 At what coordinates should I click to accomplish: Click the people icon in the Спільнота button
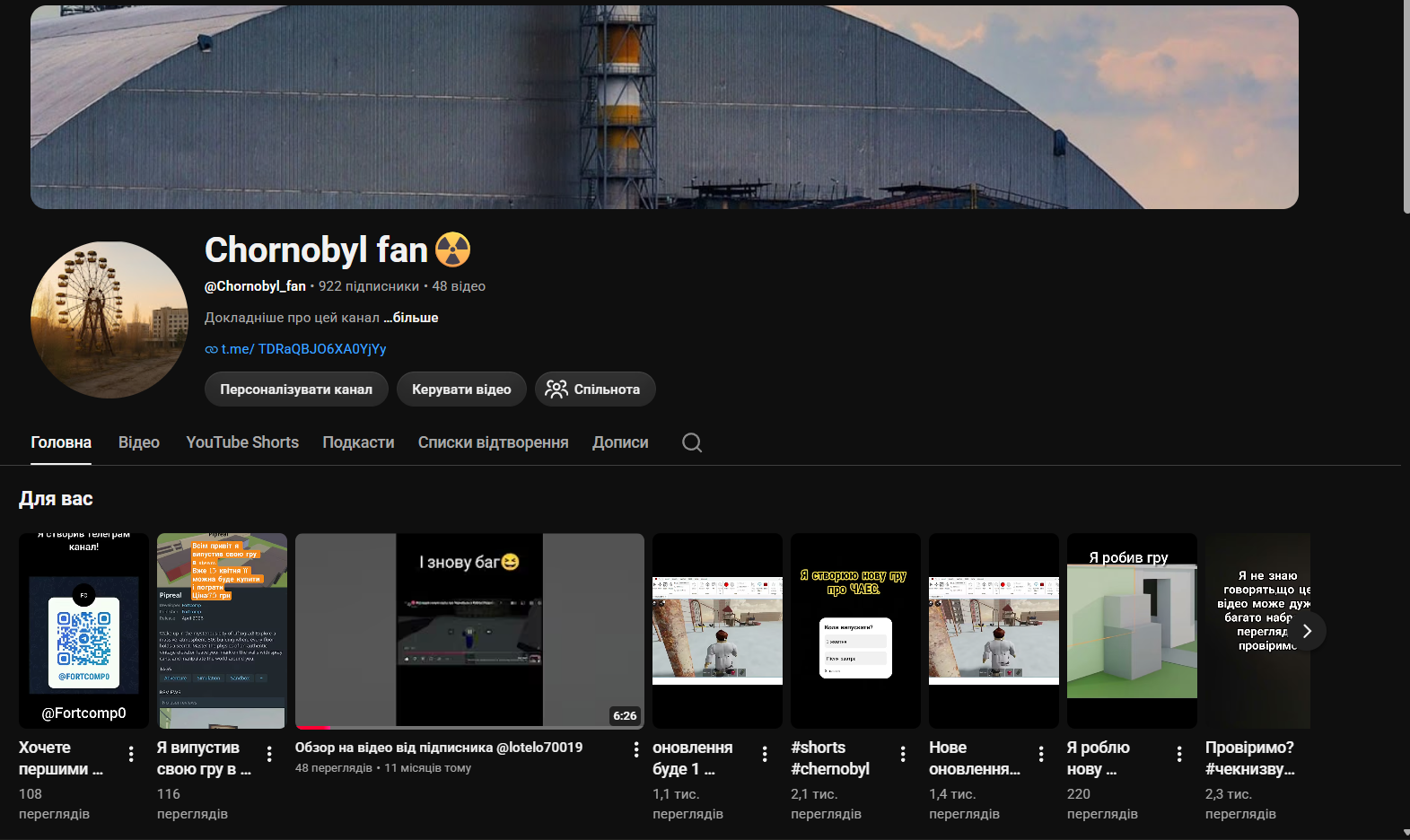coord(556,389)
